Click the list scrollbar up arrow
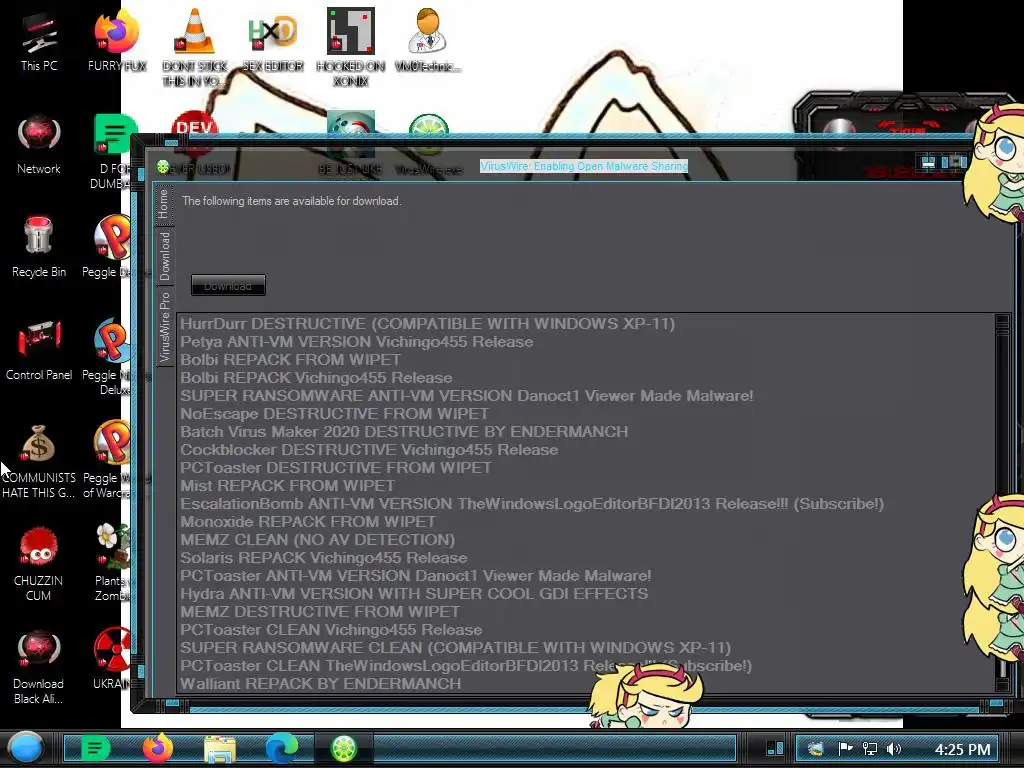This screenshot has height=768, width=1024. point(1002,322)
